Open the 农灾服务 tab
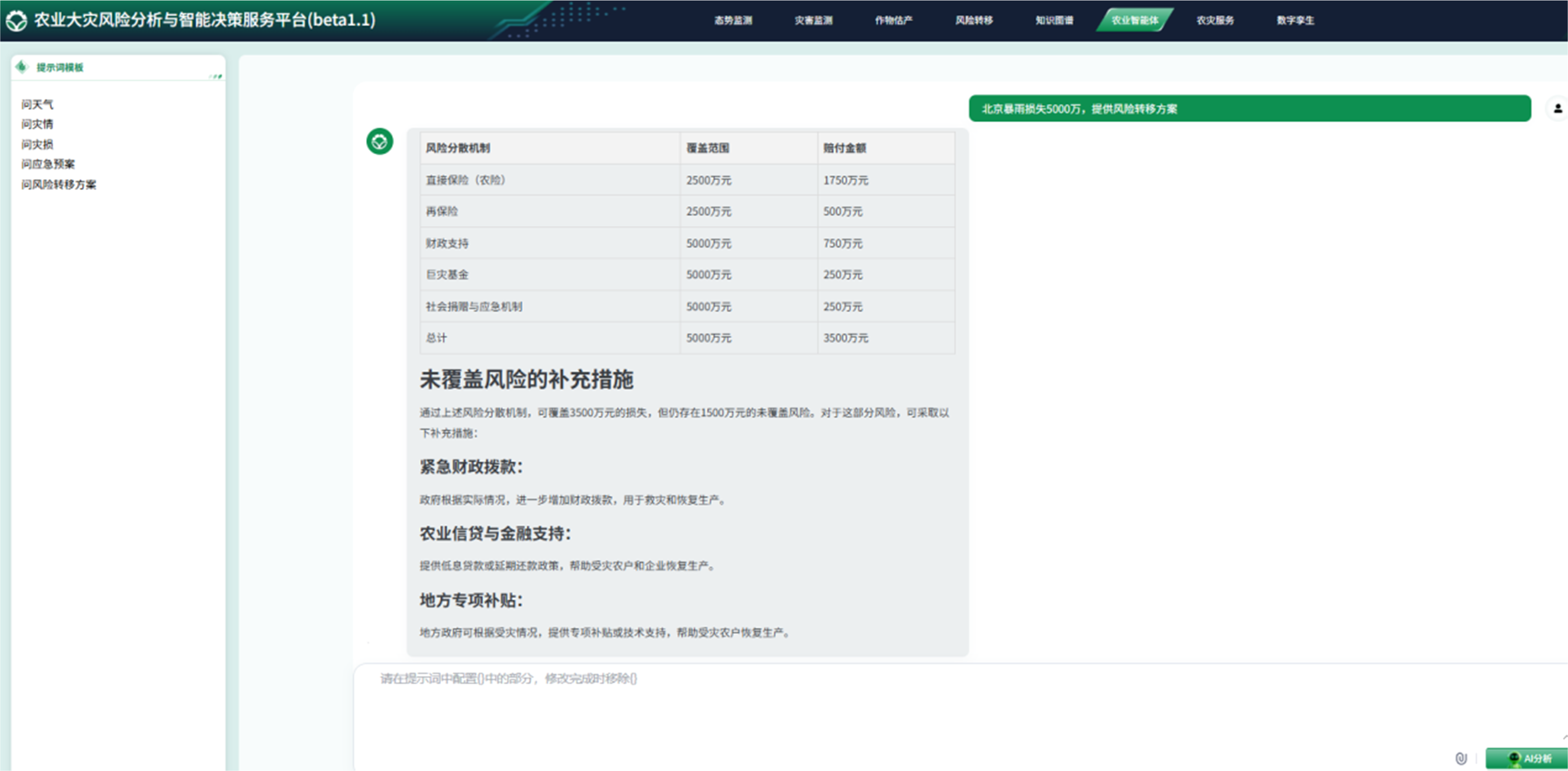Viewport: 1568px width, 771px height. pyautogui.click(x=1215, y=20)
